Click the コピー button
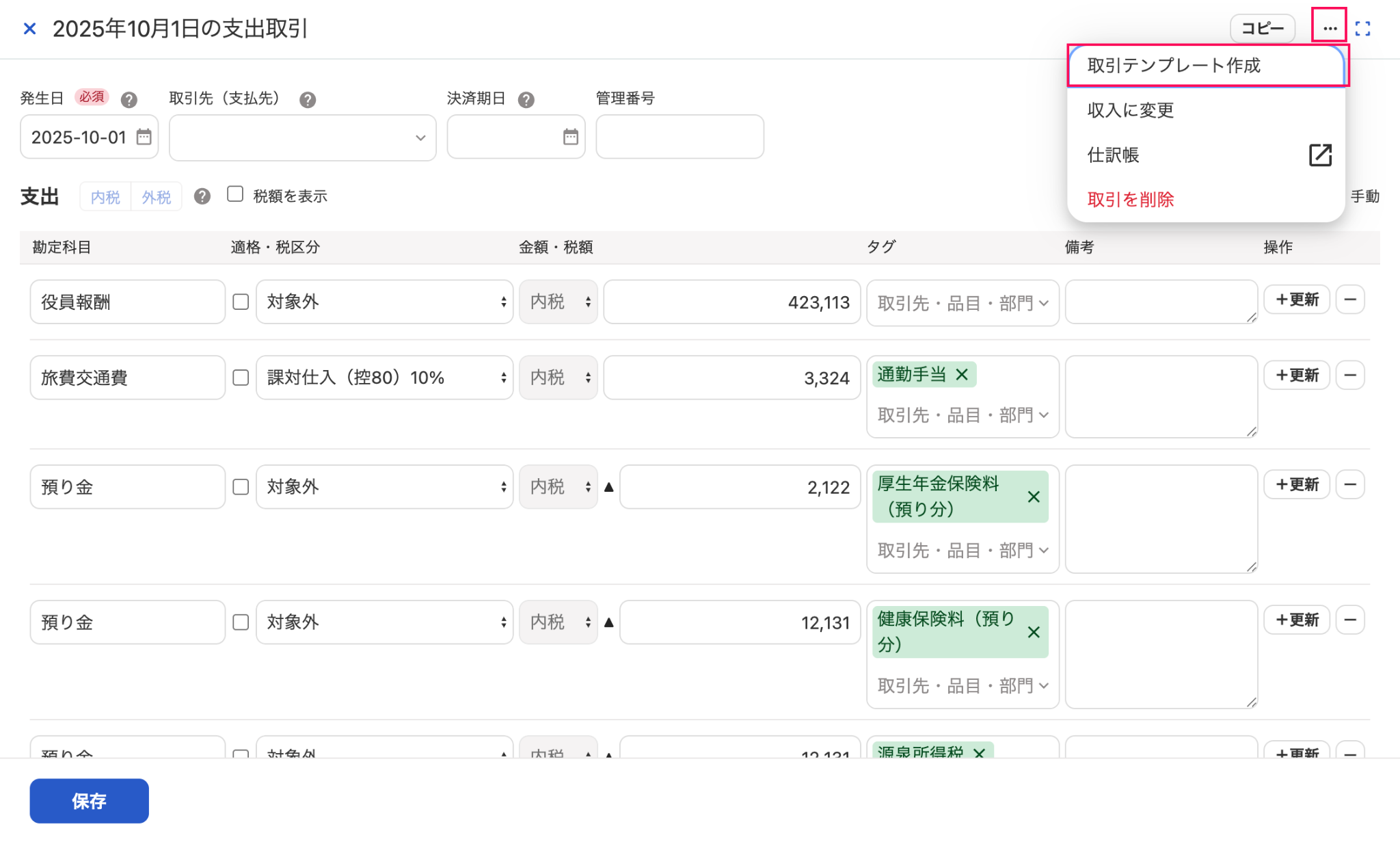Screen dimensions: 1400x842 tap(1263, 29)
